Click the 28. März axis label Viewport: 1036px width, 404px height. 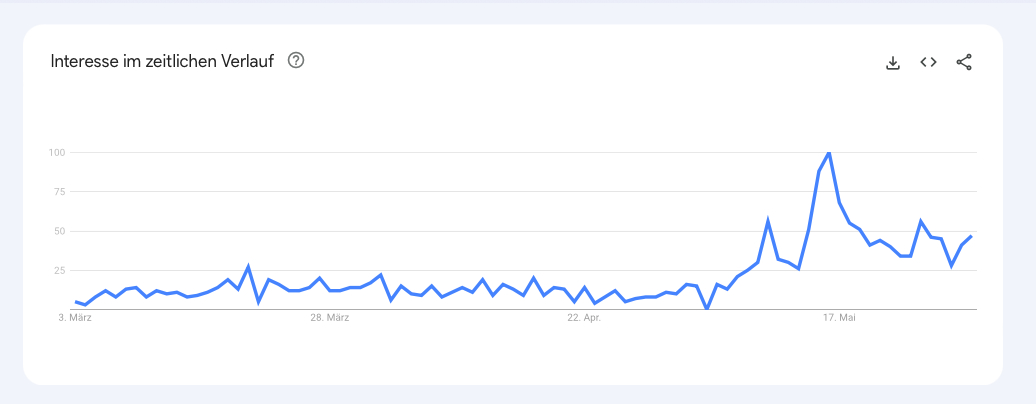tap(330, 318)
